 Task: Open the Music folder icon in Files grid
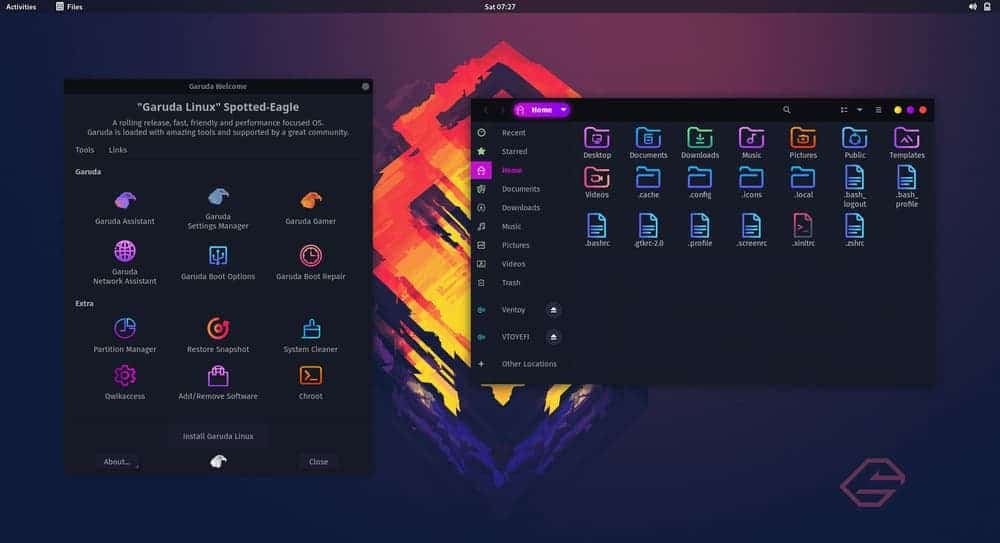click(751, 142)
